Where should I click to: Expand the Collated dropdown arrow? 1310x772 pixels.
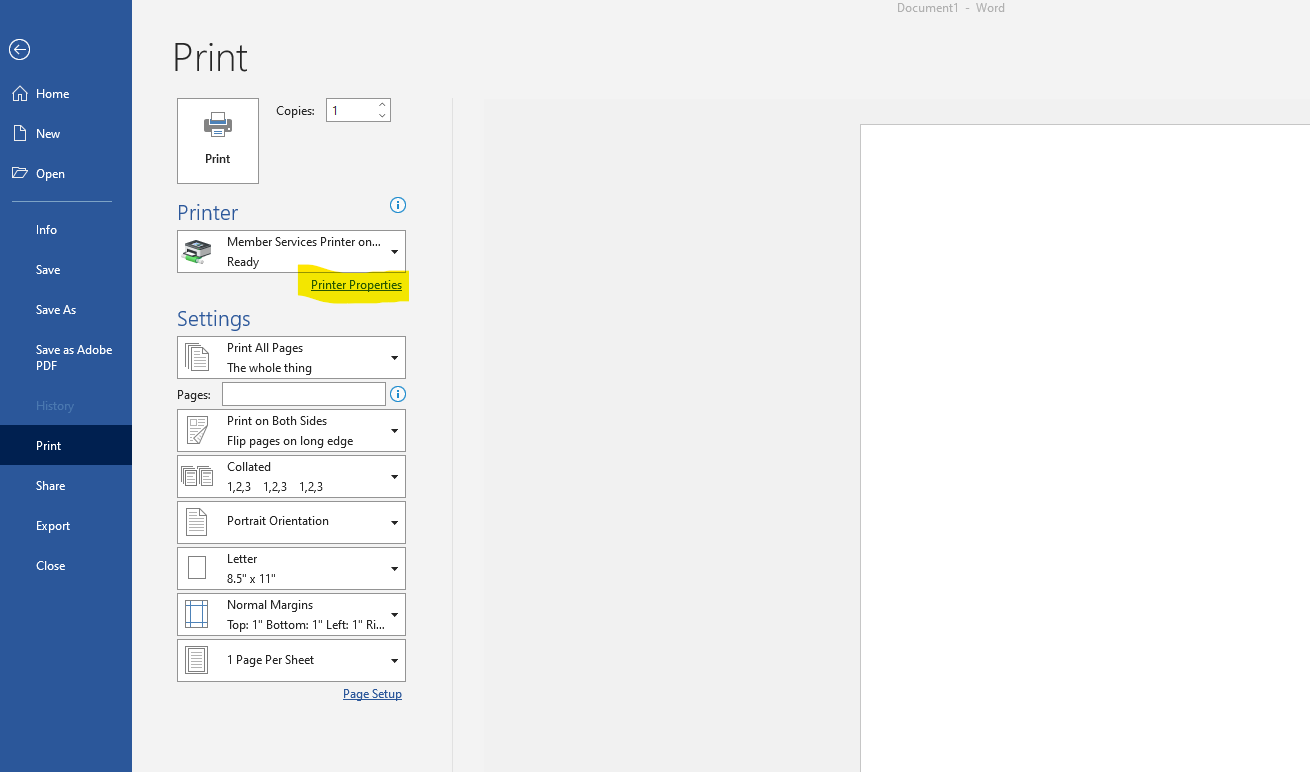(394, 477)
